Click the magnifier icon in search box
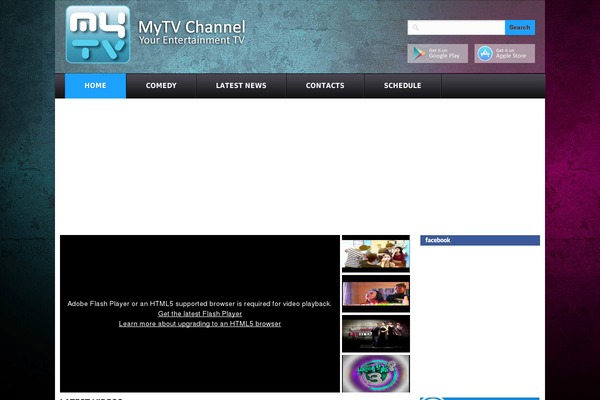Screen dimensions: 600x400 [x=416, y=28]
